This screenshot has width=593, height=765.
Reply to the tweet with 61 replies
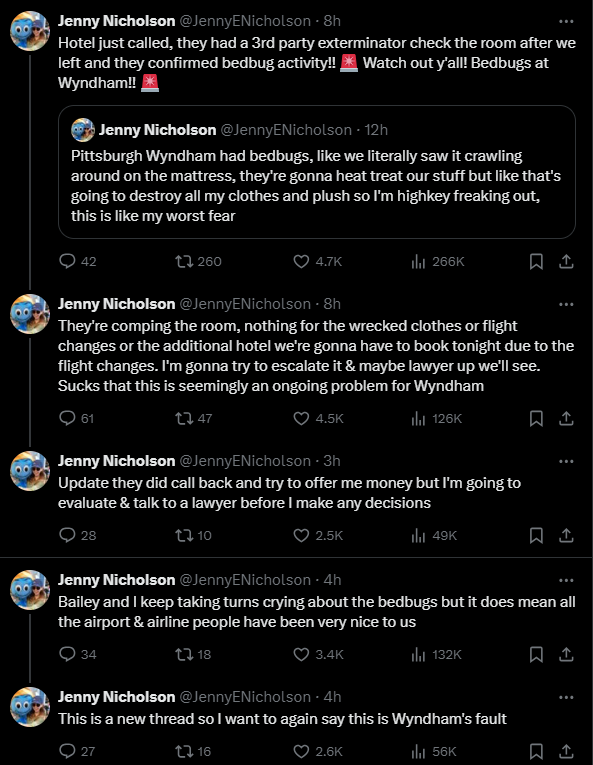coord(77,419)
